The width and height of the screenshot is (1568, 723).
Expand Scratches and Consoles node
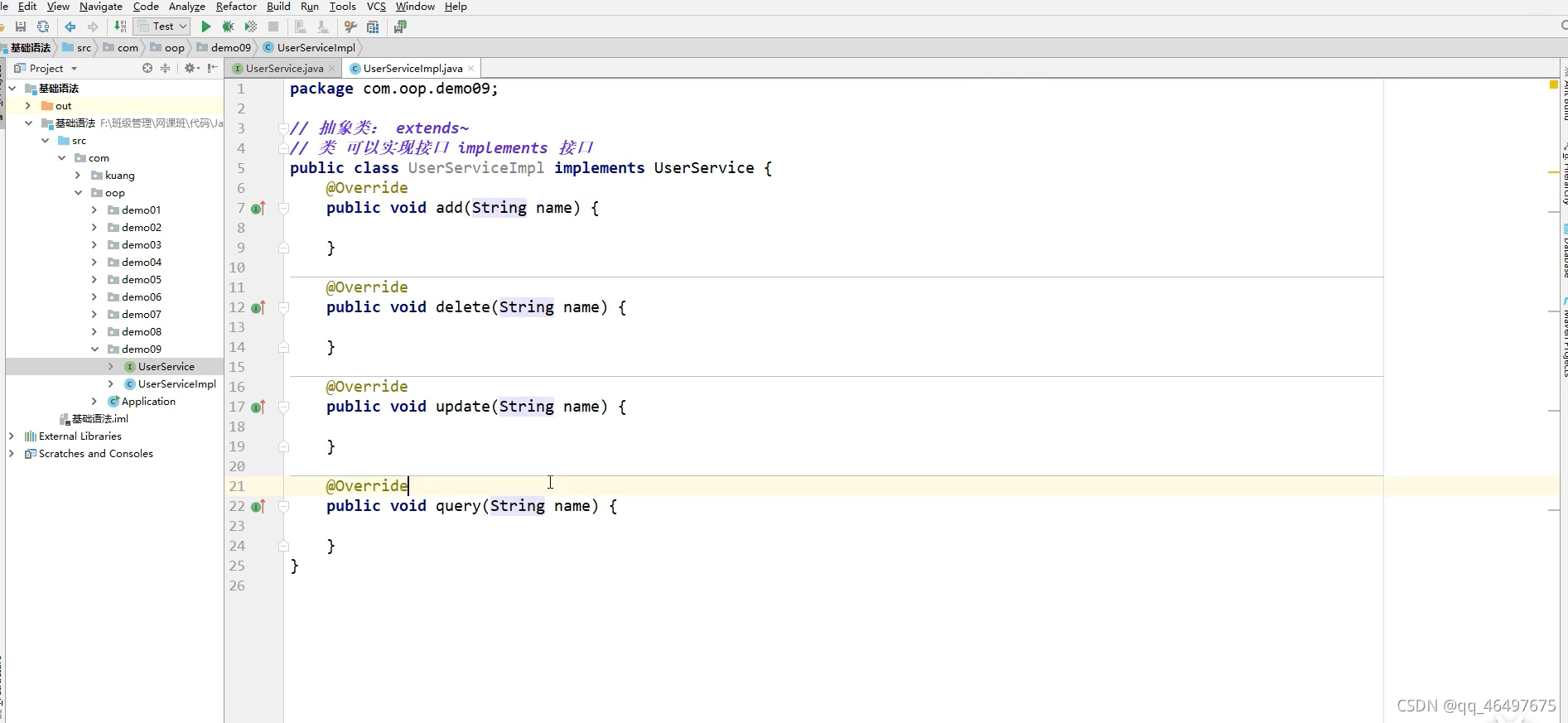pos(12,454)
